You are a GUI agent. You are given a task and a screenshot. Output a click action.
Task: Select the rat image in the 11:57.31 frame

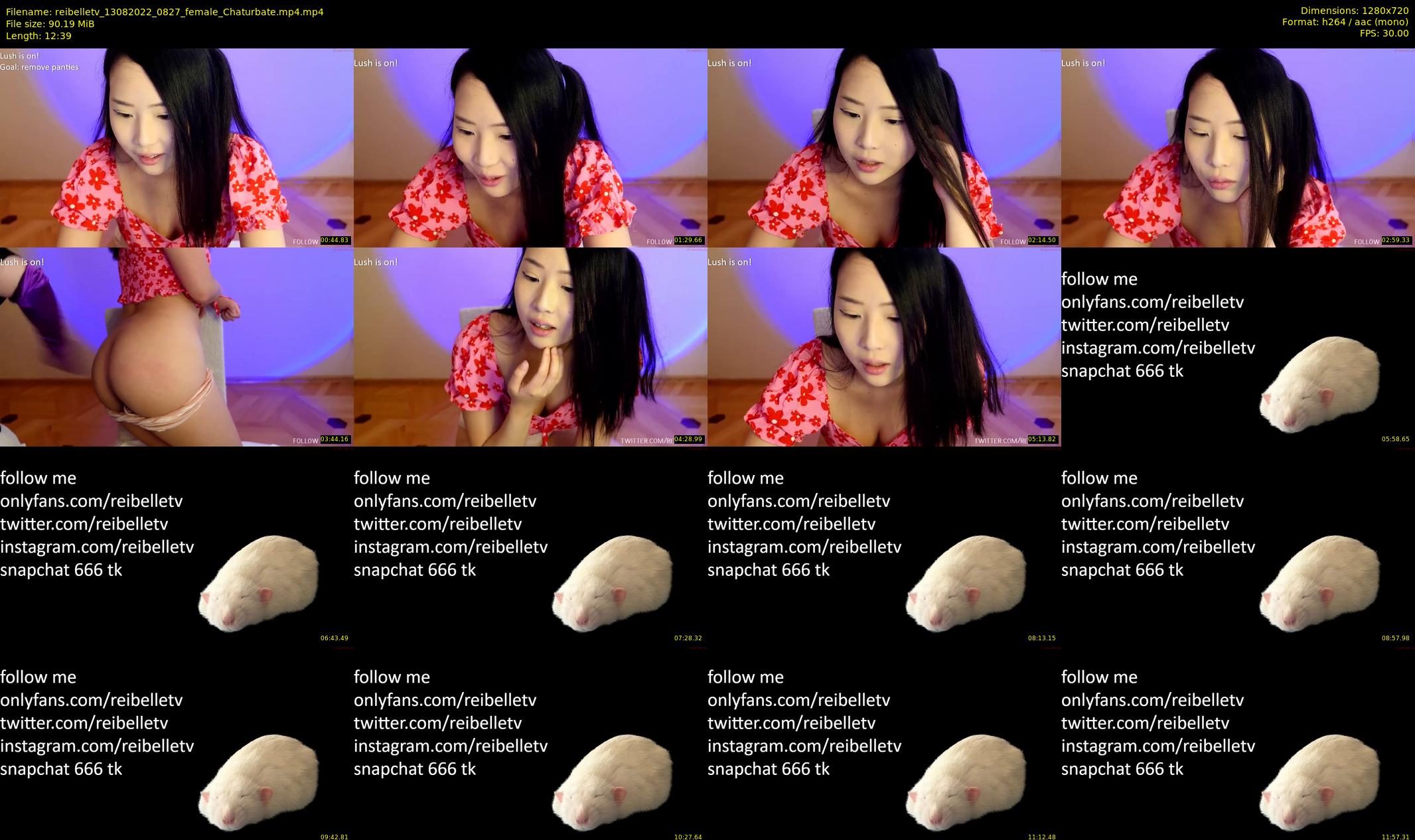(1320, 782)
